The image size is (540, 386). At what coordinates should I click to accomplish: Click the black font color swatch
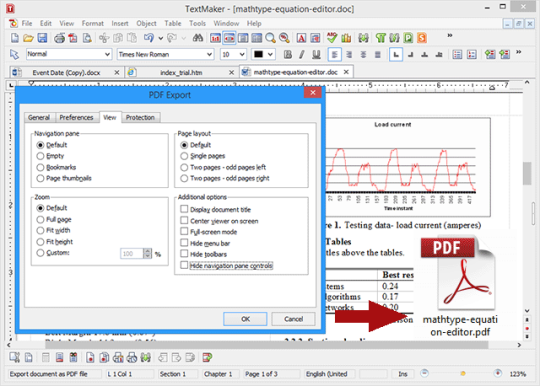point(258,54)
